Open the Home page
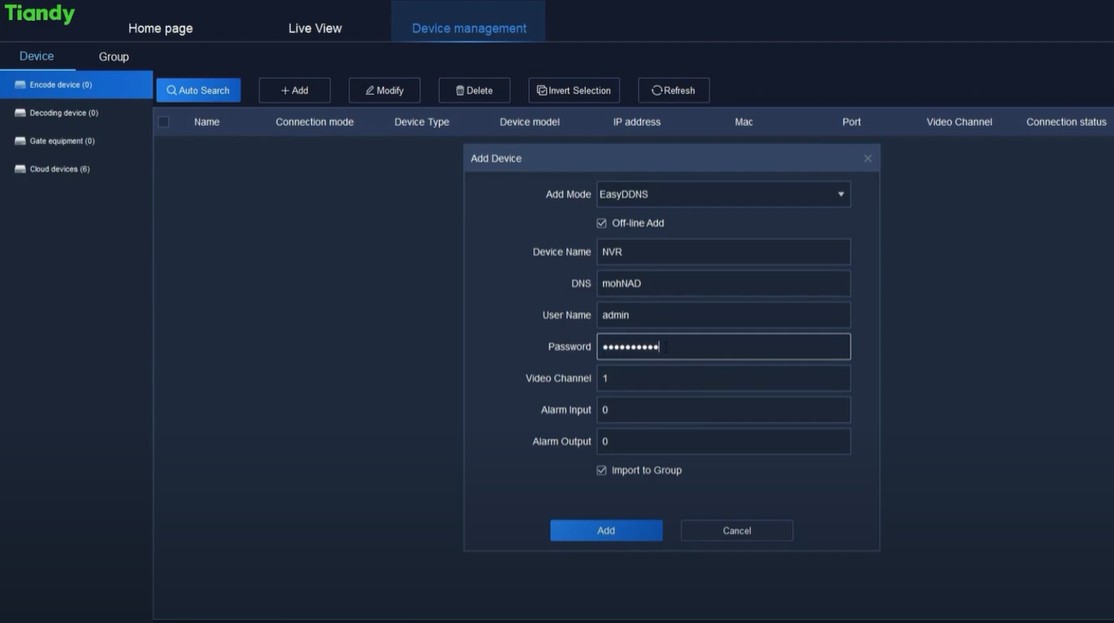 click(160, 29)
